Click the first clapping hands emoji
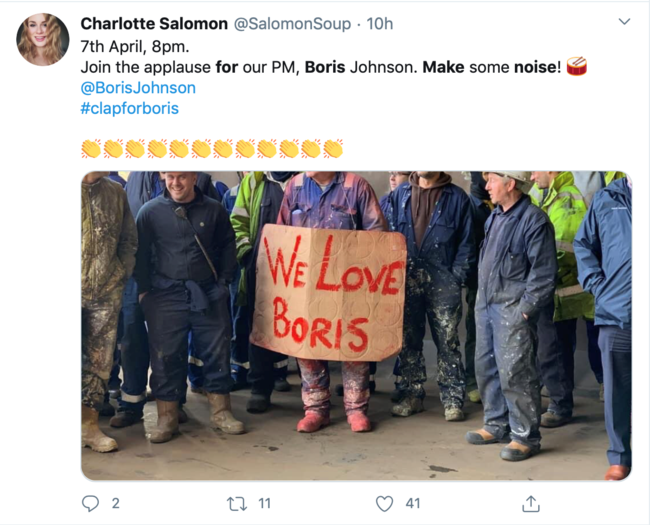The image size is (650, 525). [91, 148]
